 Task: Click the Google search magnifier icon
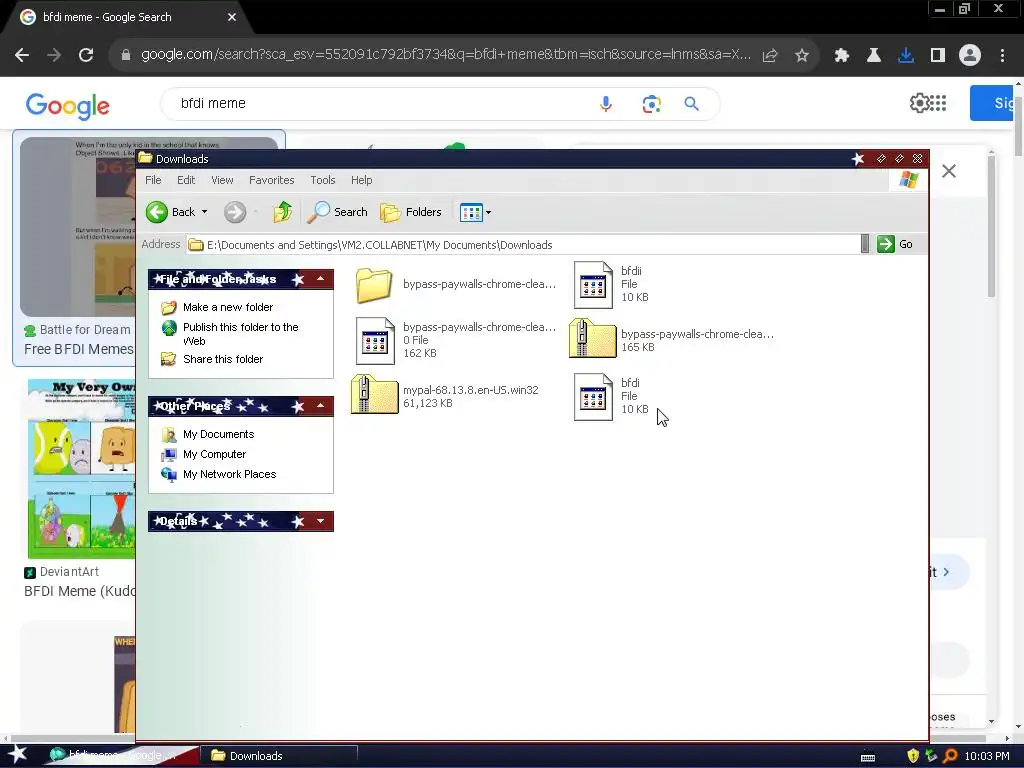692,104
